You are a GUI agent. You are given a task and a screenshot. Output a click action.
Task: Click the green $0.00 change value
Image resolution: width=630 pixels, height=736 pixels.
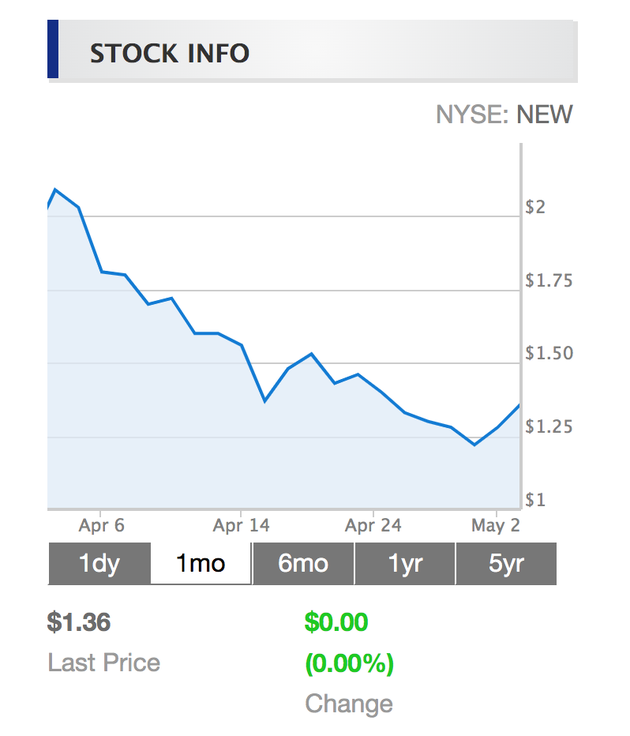pyautogui.click(x=337, y=622)
